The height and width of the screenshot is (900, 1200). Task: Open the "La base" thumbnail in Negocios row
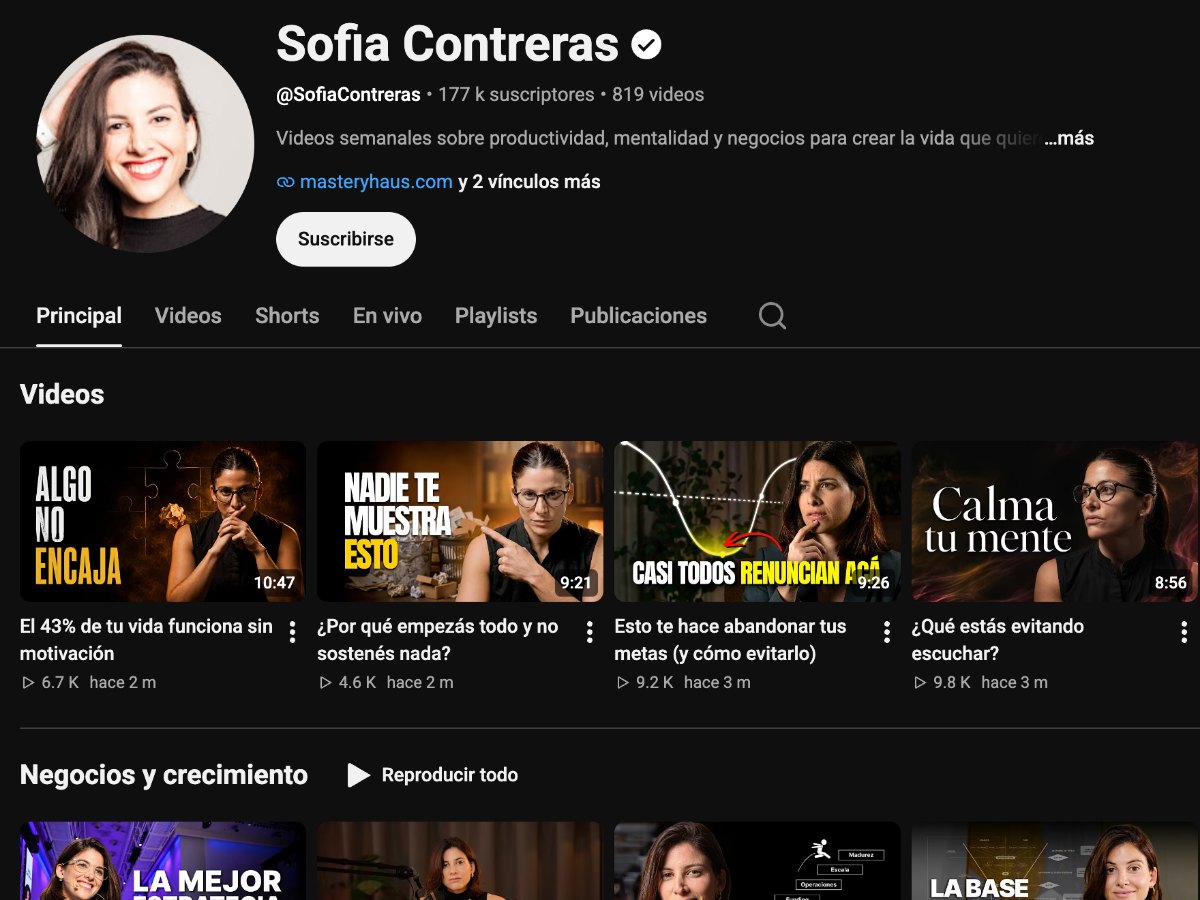point(1055,861)
